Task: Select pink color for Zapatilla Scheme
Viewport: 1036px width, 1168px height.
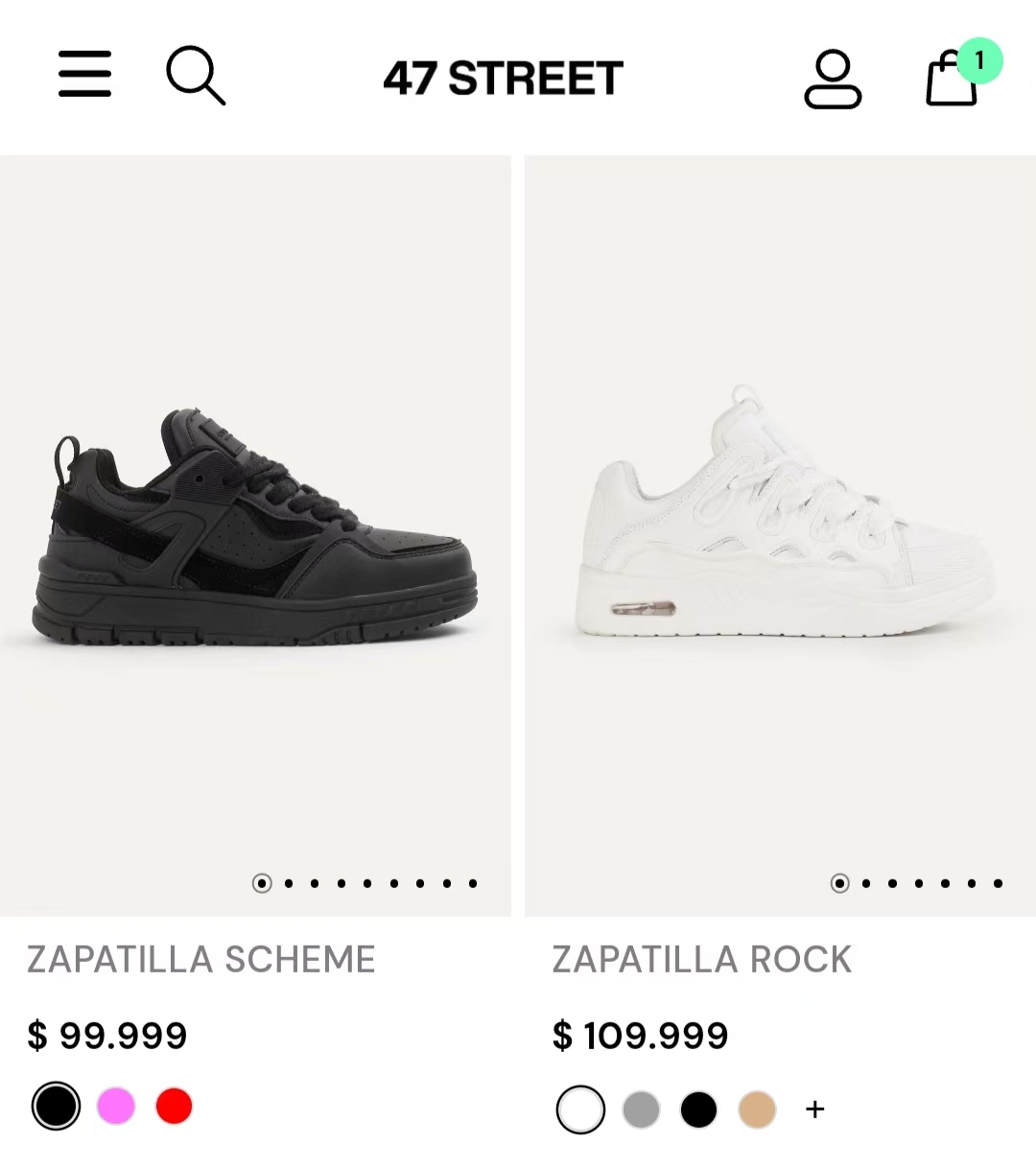Action: pos(116,1107)
